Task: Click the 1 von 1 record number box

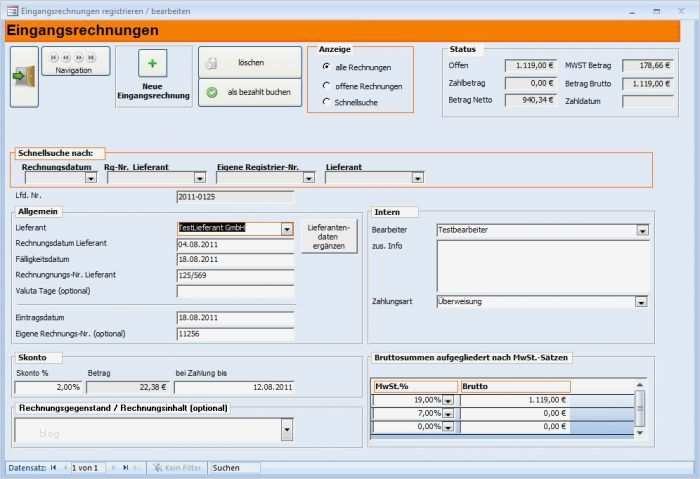Action: 88,468
